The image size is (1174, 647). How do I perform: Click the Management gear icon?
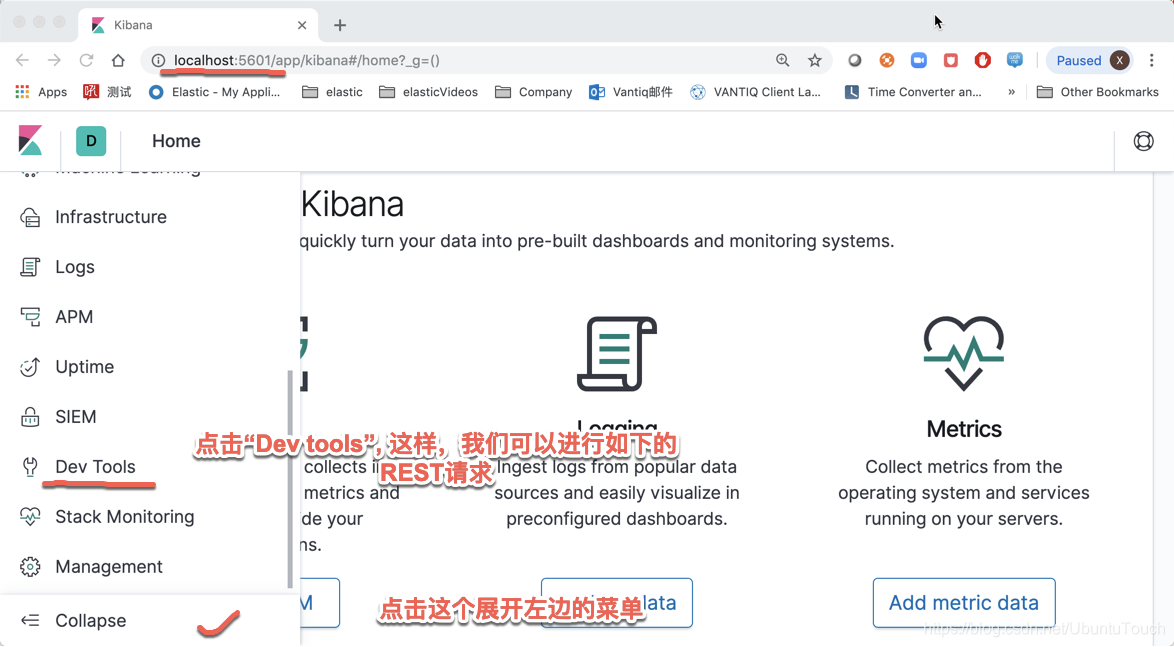point(30,567)
